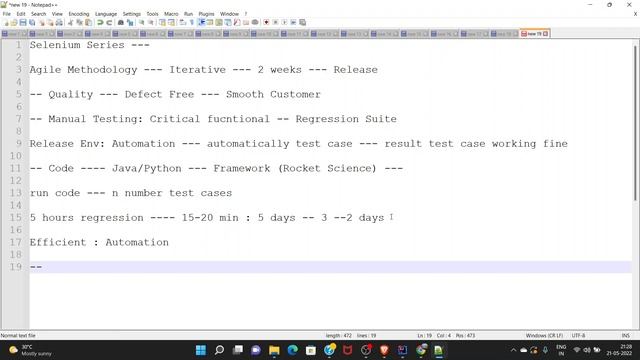This screenshot has width=640, height=360.
Task: Cut selection using the scissors toolbar icon
Action: tap(70, 22)
